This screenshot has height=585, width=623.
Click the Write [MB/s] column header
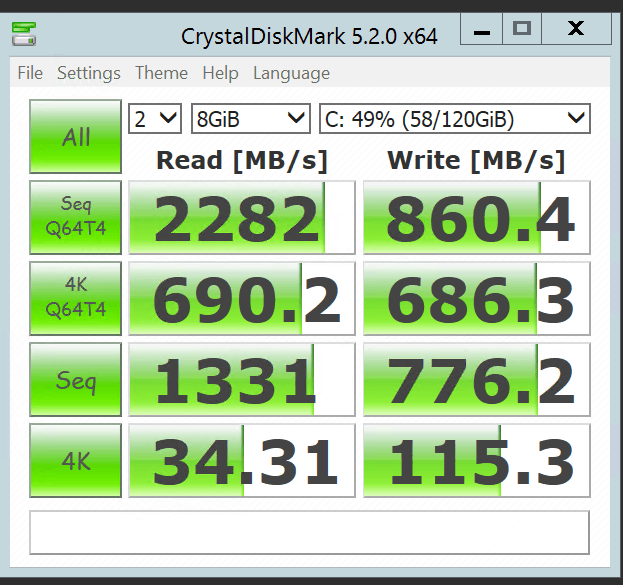[x=476, y=161]
